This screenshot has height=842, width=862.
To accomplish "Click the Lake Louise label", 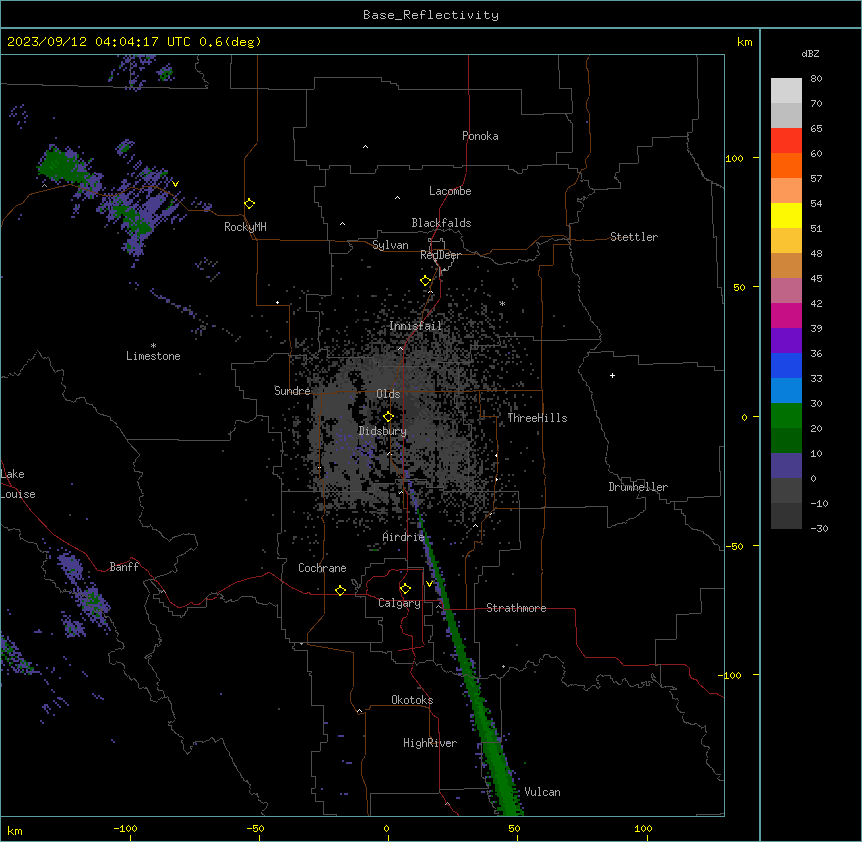I will tap(18, 484).
